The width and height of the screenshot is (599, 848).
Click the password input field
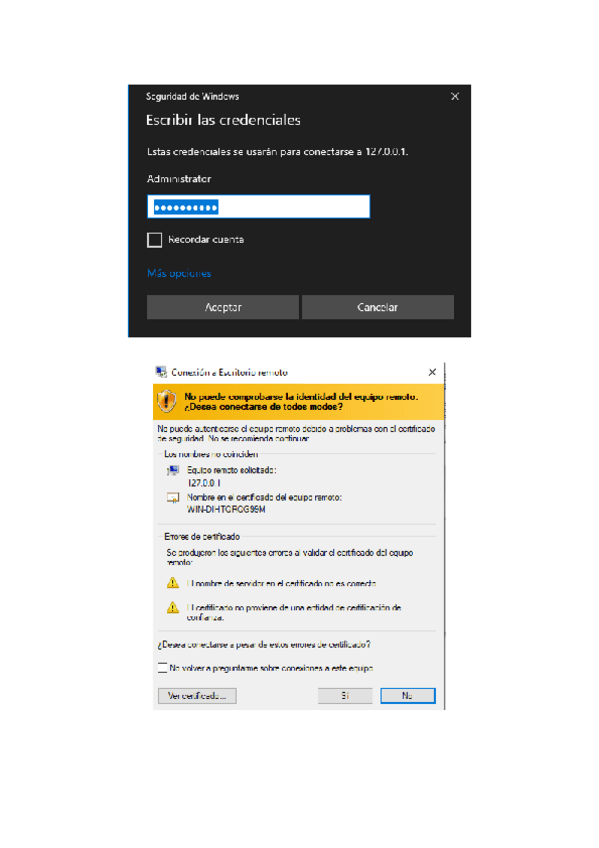[x=258, y=207]
